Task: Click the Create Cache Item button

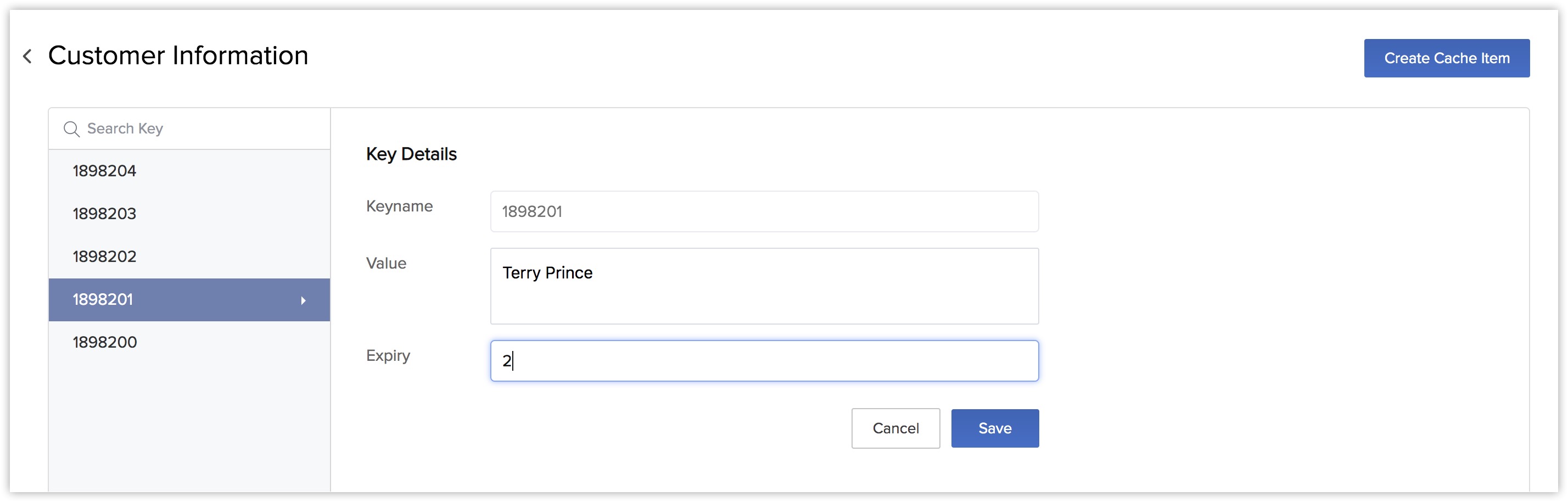Action: [x=1446, y=58]
